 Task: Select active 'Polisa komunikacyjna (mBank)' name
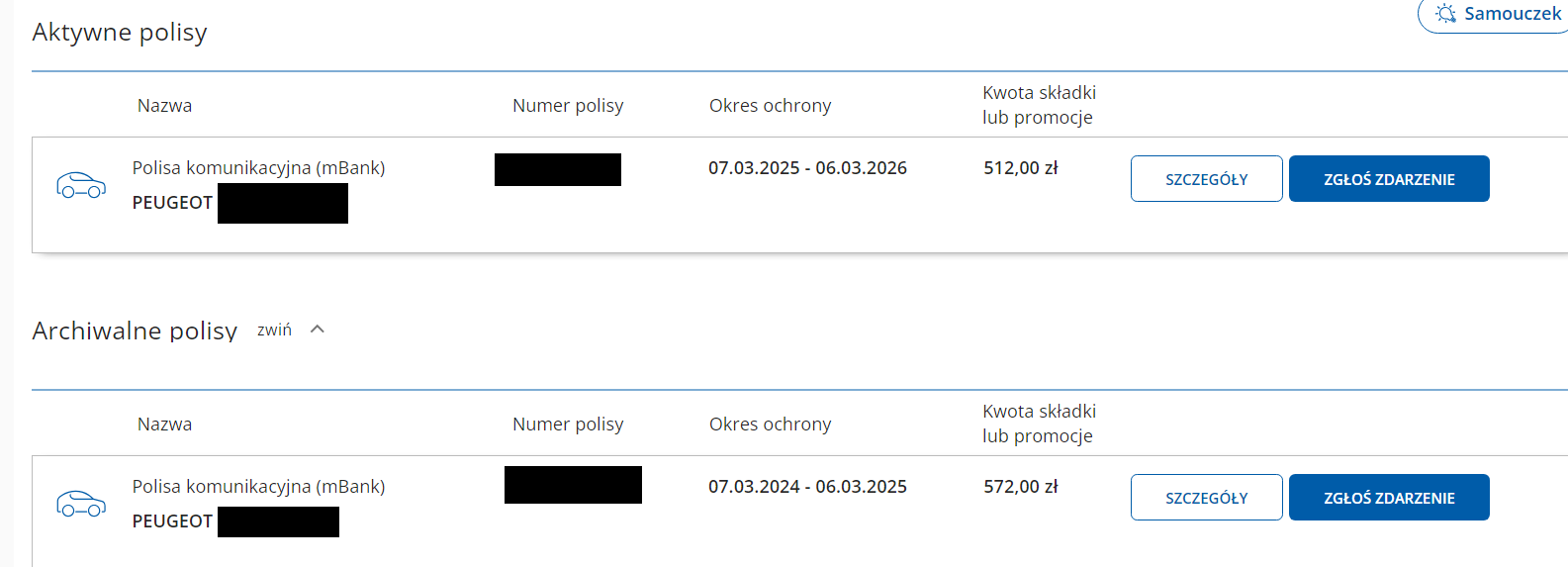(x=258, y=168)
